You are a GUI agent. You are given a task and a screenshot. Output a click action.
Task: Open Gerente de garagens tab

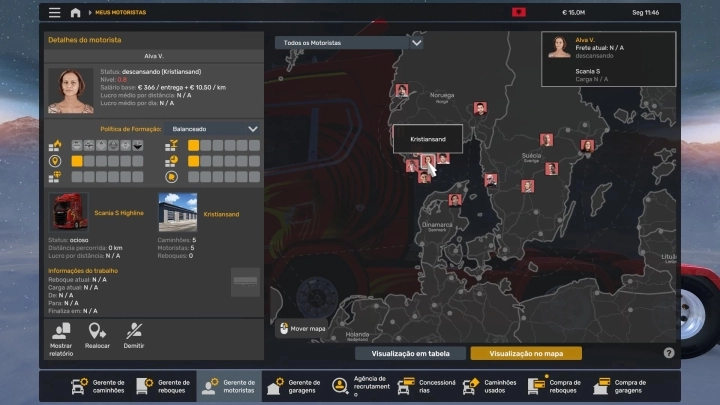tap(294, 386)
